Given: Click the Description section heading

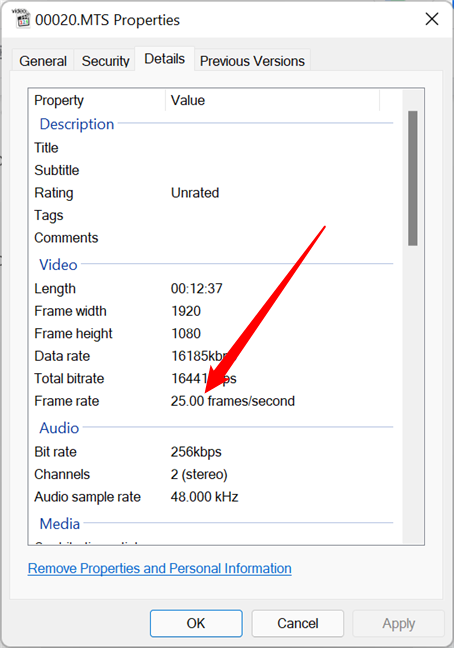Looking at the screenshot, I should coord(77,124).
